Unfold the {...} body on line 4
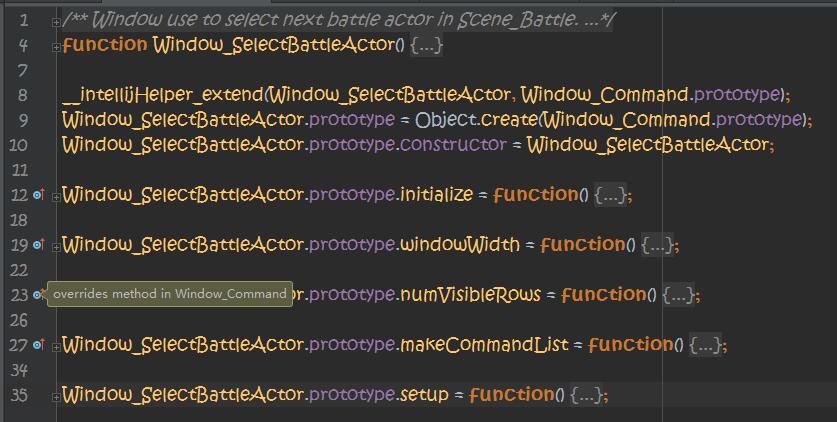This screenshot has height=422, width=837. pos(426,45)
